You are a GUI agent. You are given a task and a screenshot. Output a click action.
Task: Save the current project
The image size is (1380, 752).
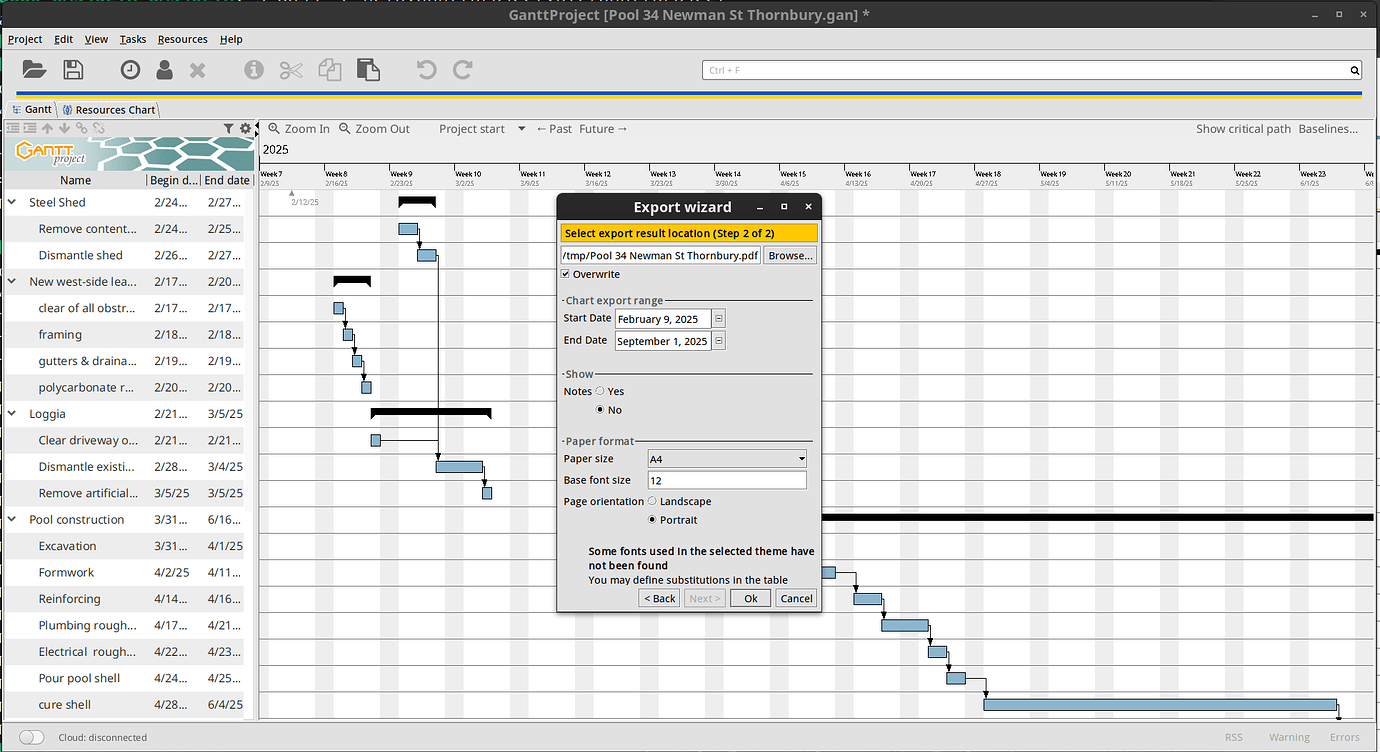(x=72, y=69)
